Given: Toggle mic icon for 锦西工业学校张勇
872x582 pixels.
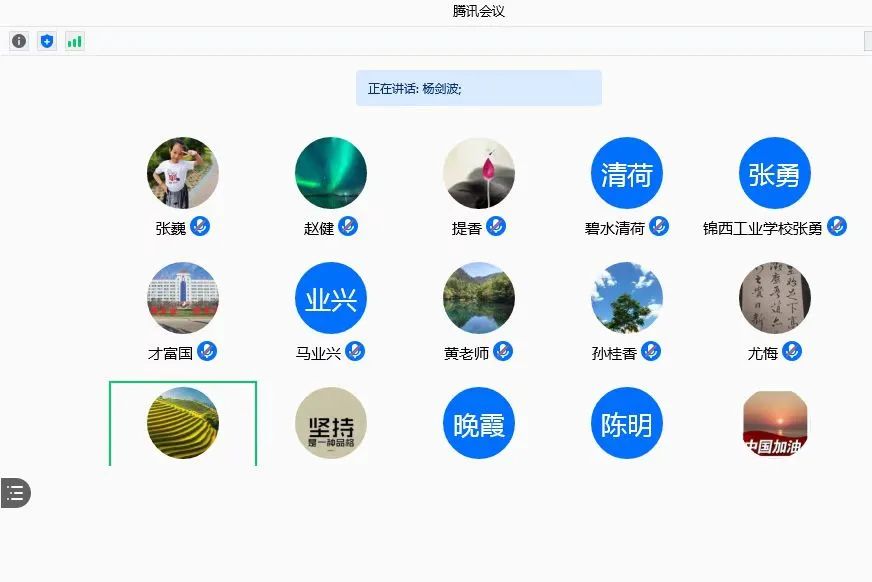Looking at the screenshot, I should click(x=837, y=227).
